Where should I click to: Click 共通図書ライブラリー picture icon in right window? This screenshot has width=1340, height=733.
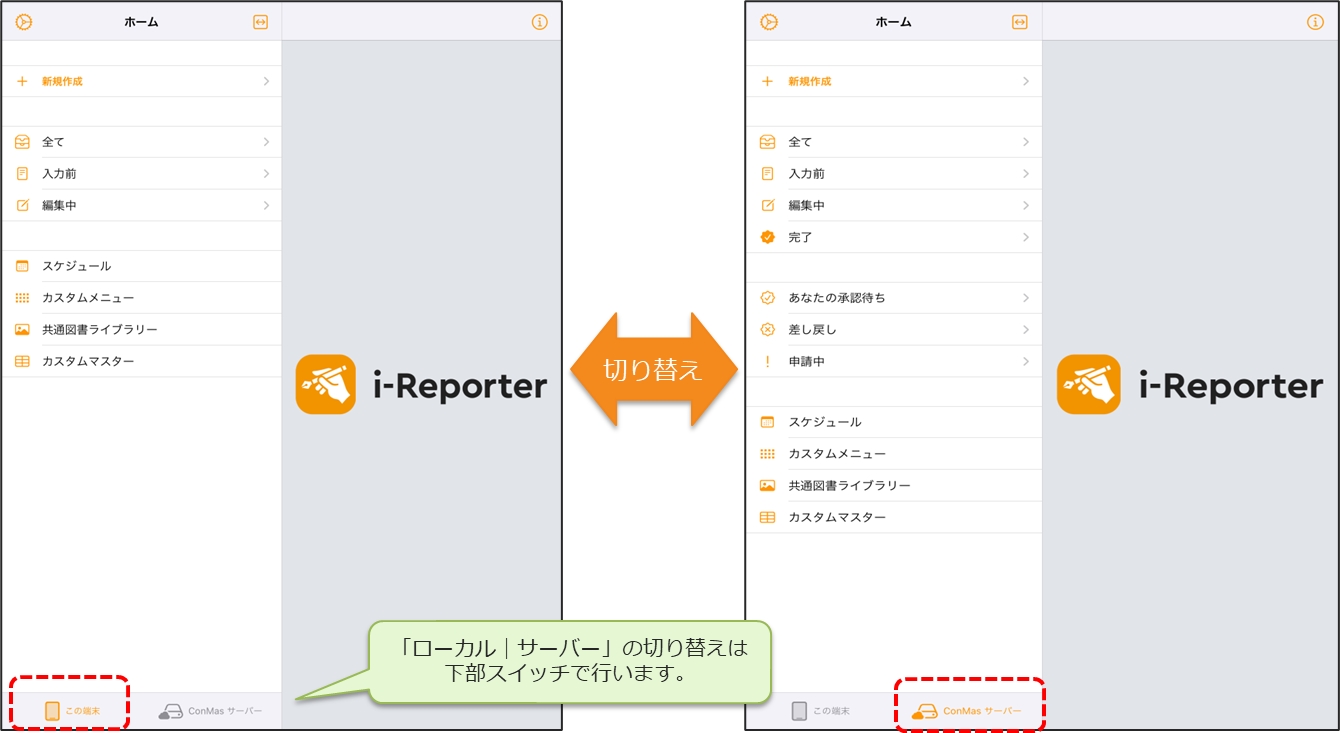[x=768, y=485]
